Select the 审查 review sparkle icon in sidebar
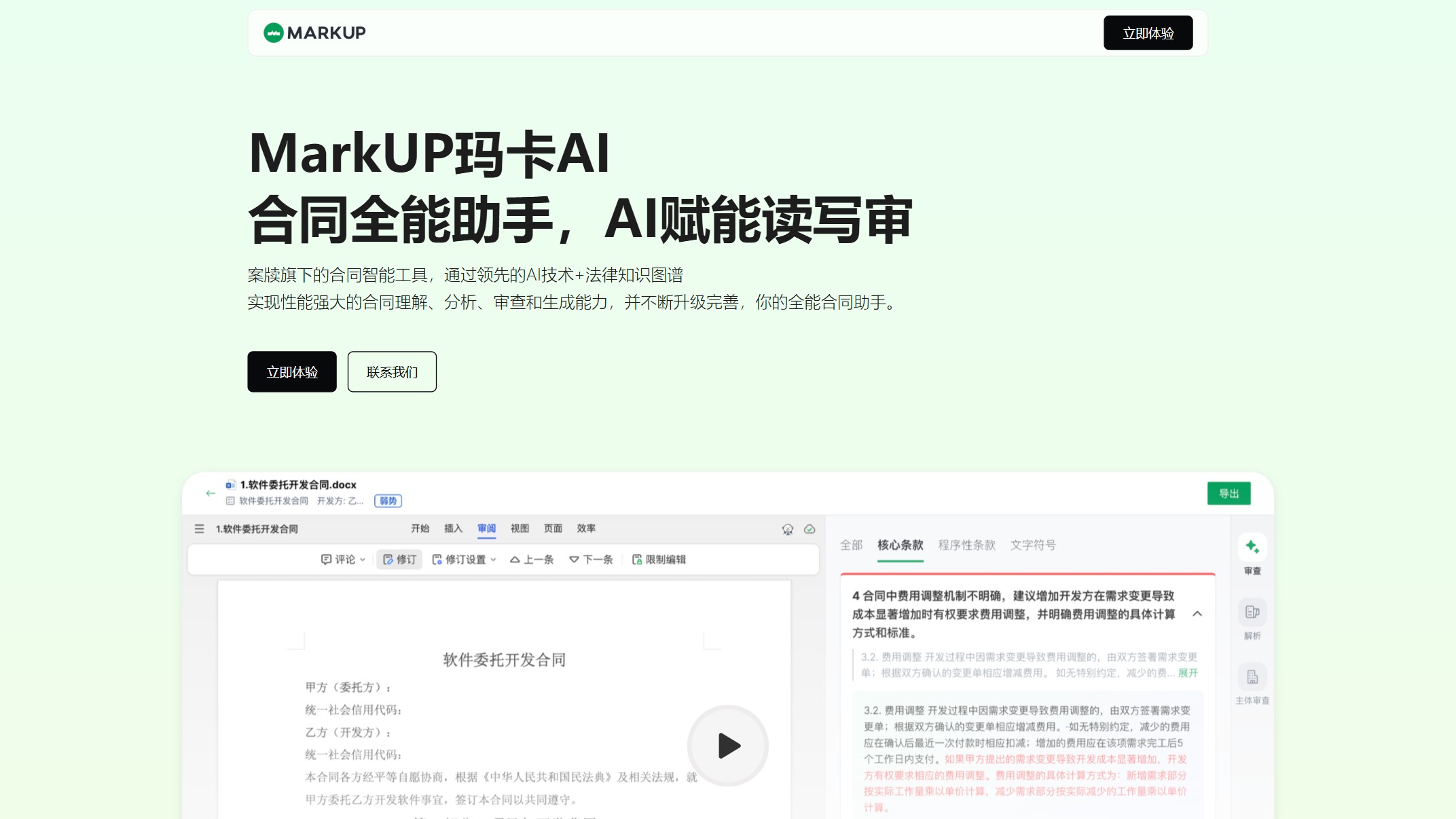The width and height of the screenshot is (1456, 819). point(1252,549)
